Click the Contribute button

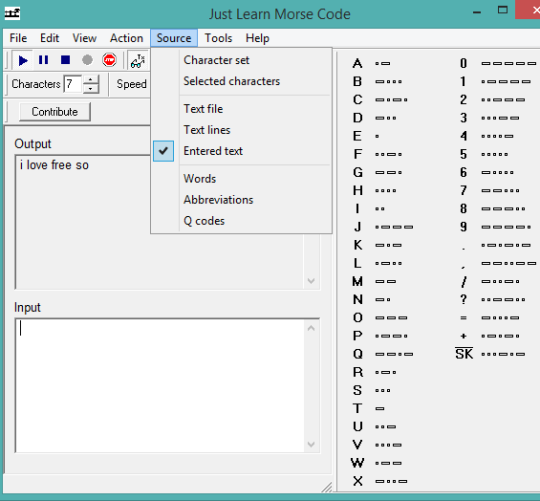pos(55,112)
